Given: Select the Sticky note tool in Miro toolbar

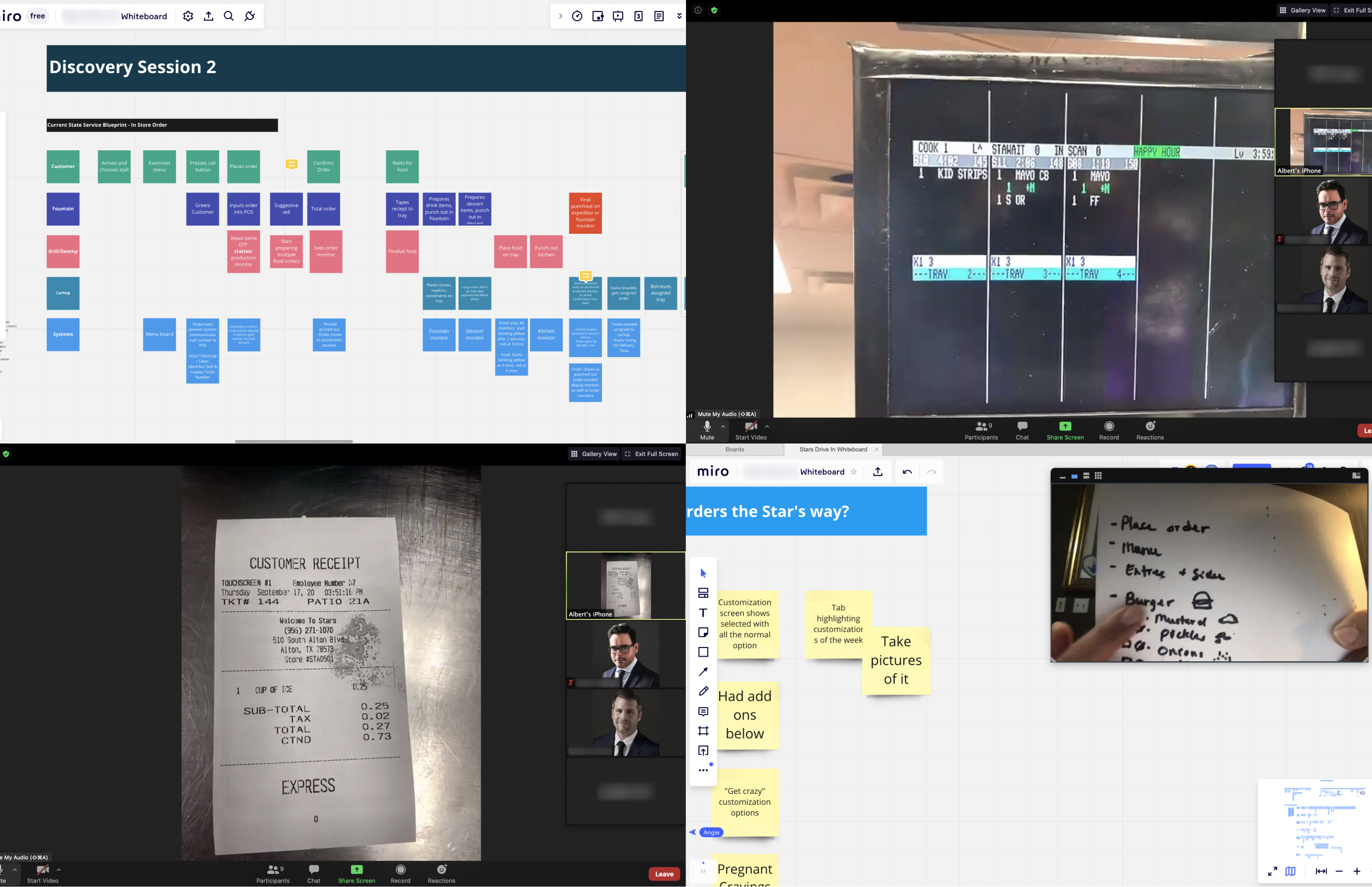Looking at the screenshot, I should (x=703, y=633).
